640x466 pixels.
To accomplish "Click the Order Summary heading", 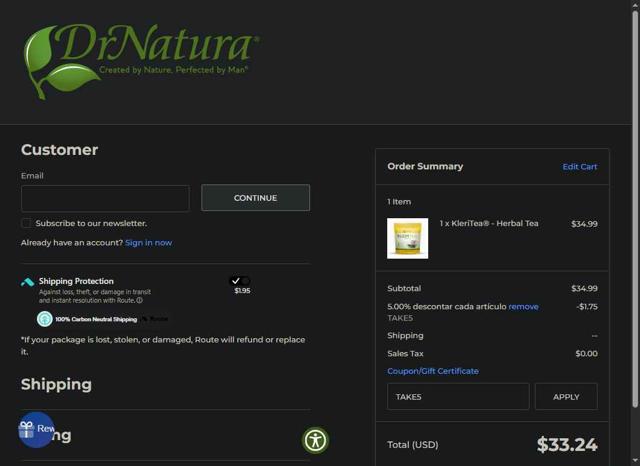I will click(425, 166).
